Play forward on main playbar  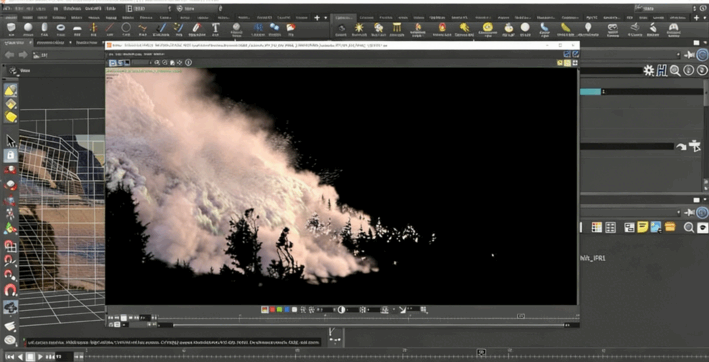pyautogui.click(x=40, y=357)
